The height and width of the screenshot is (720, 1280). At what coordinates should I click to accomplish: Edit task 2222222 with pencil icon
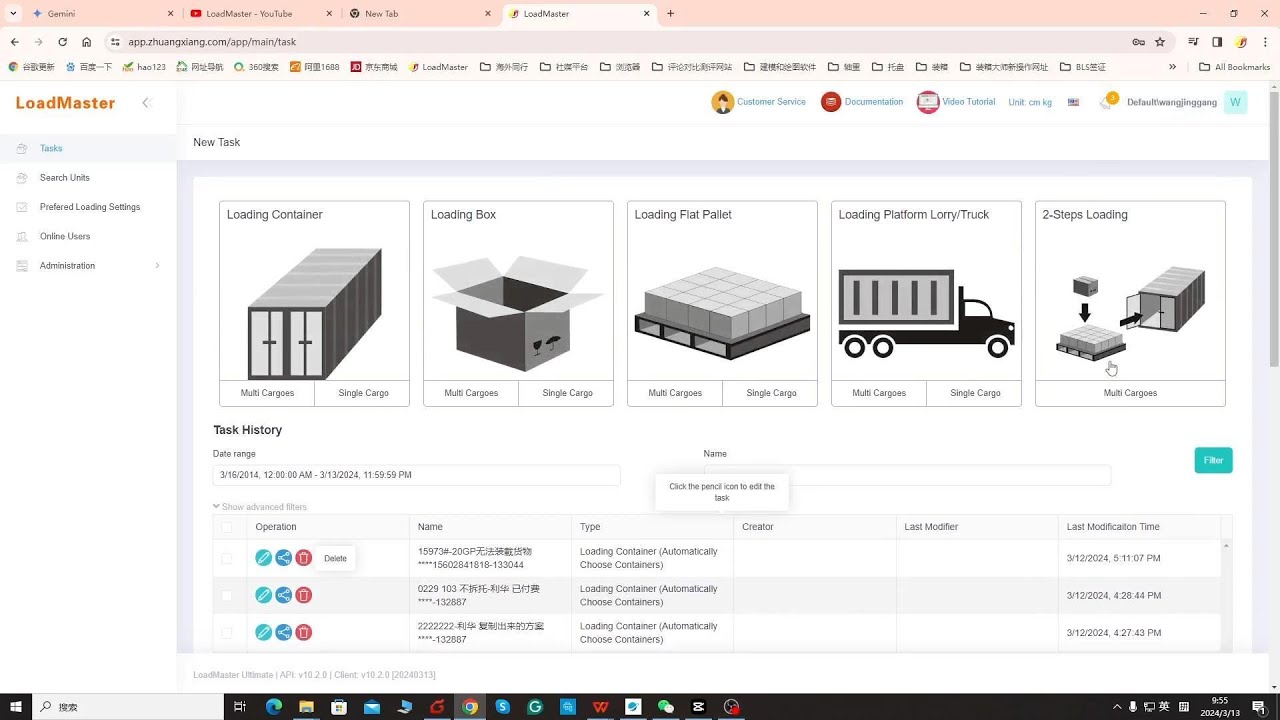[264, 632]
